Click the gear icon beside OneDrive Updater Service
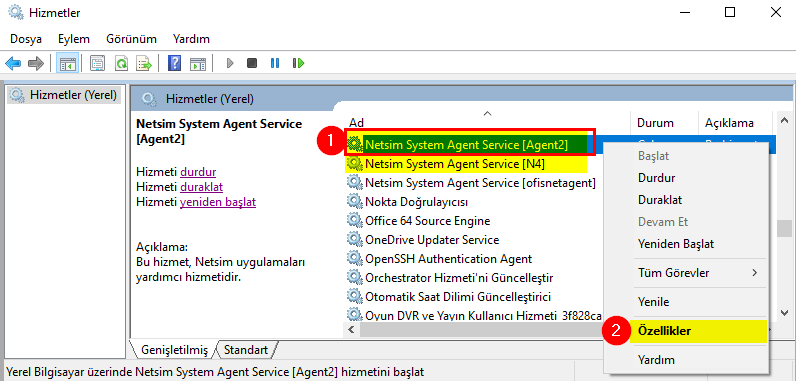796x381 pixels. [354, 239]
